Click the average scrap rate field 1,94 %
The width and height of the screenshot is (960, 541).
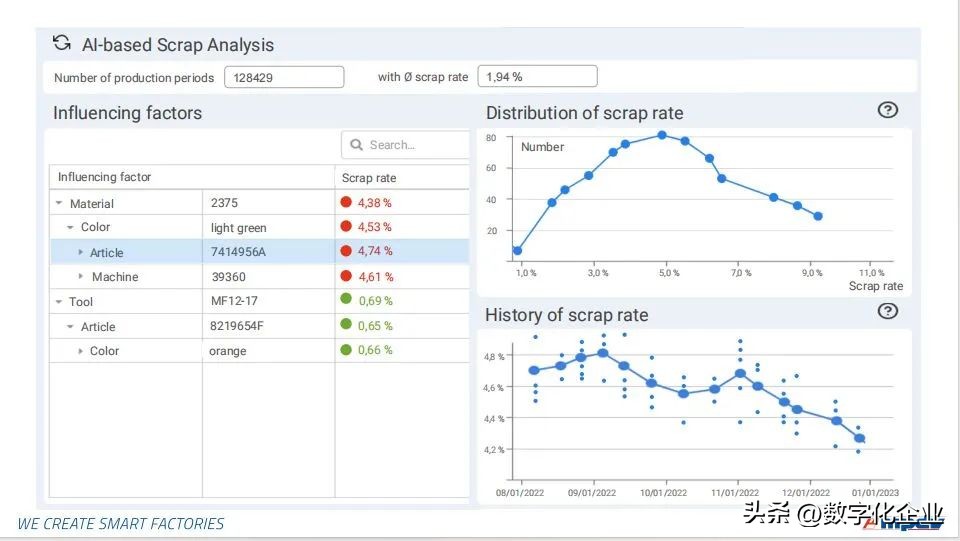click(537, 77)
